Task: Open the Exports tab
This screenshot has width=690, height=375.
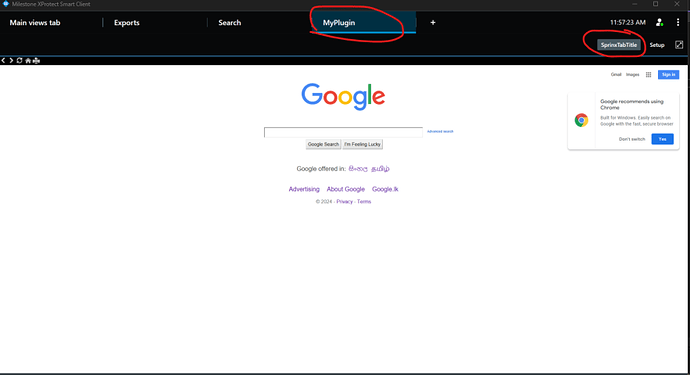Action: click(x=127, y=22)
